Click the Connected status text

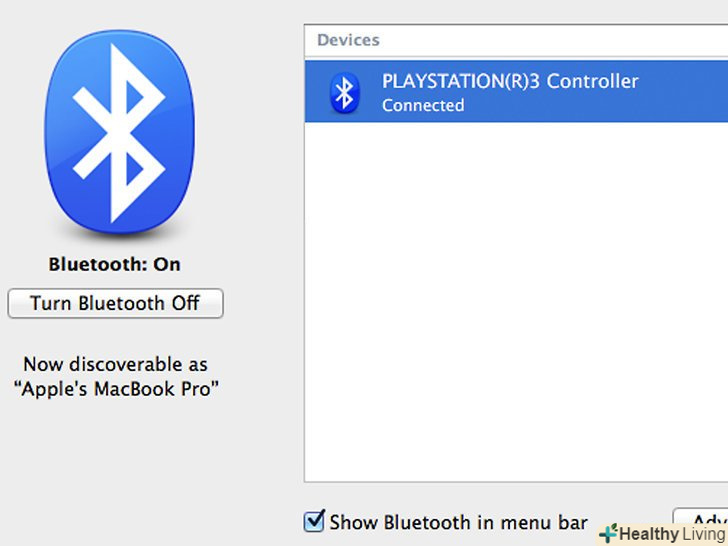tap(423, 105)
